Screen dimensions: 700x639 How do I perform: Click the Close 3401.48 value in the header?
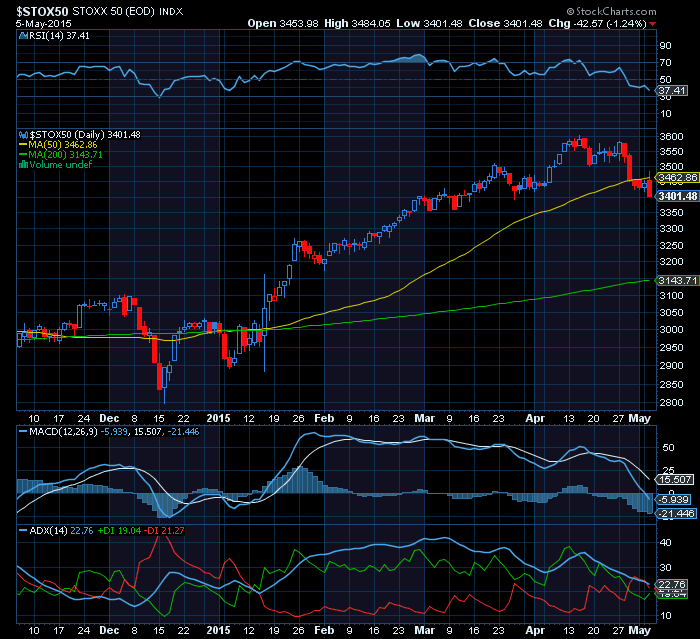505,24
